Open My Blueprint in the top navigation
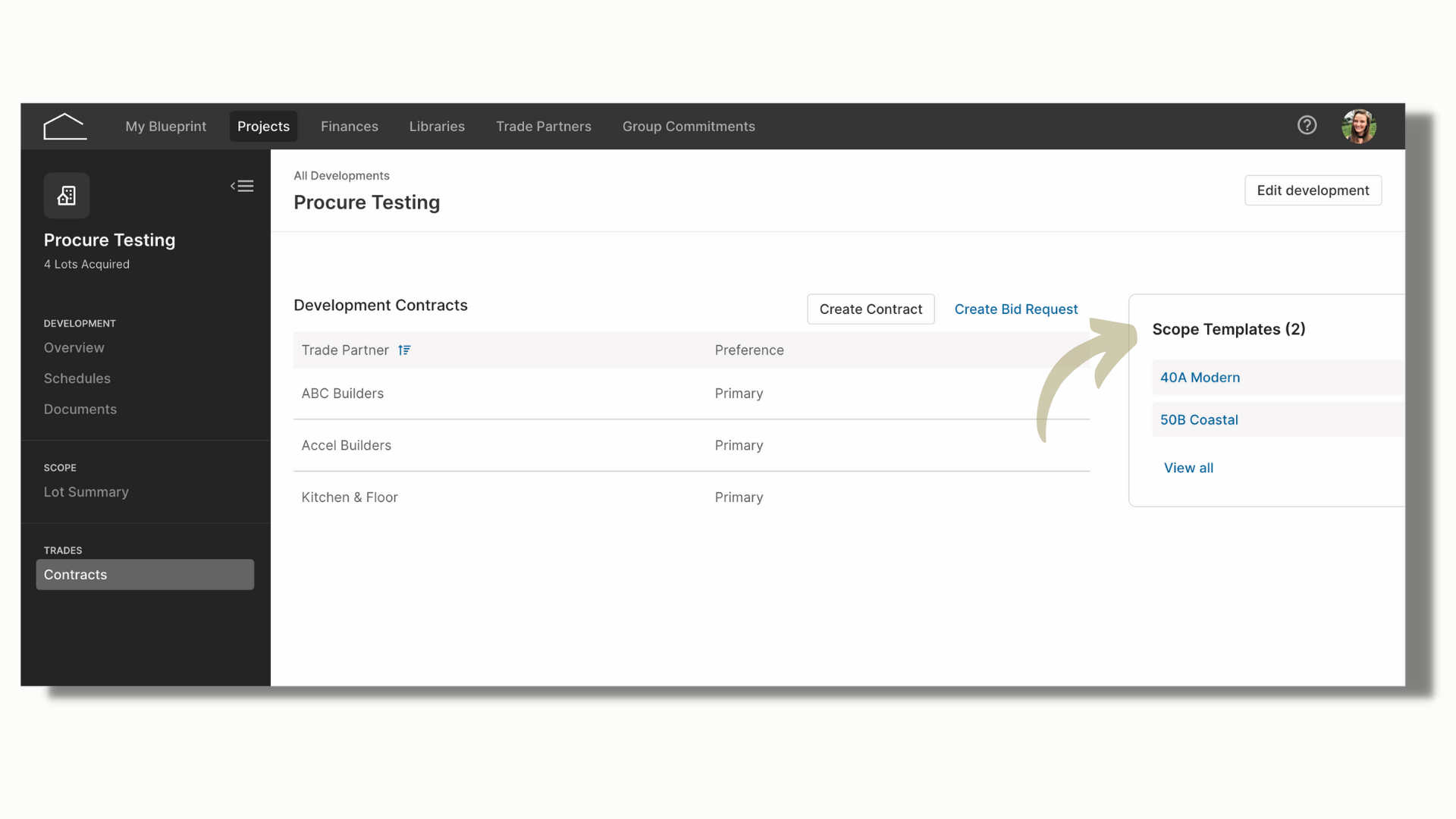Screen dimensions: 1456x819 (166, 127)
